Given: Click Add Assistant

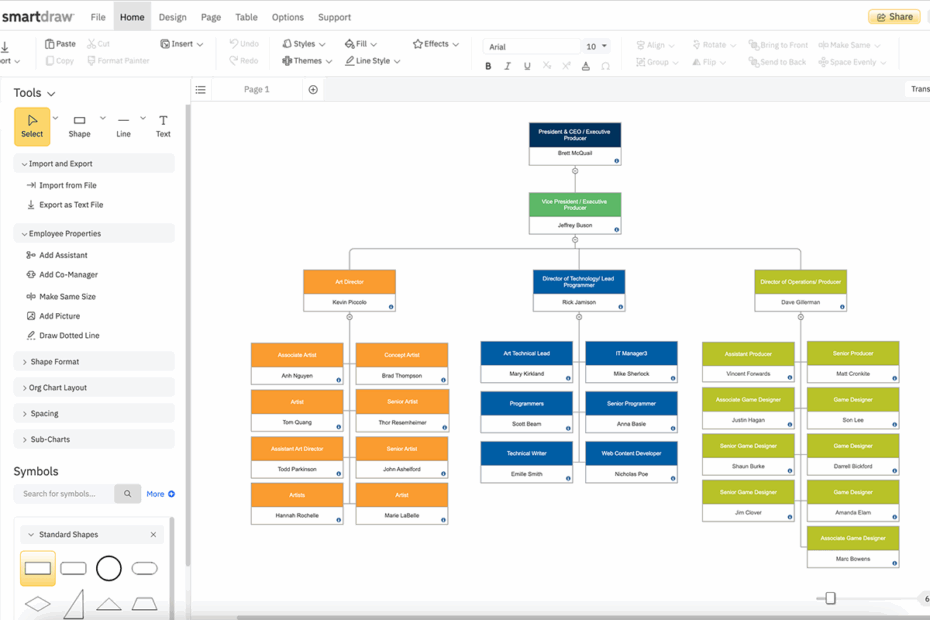Looking at the screenshot, I should coord(57,255).
